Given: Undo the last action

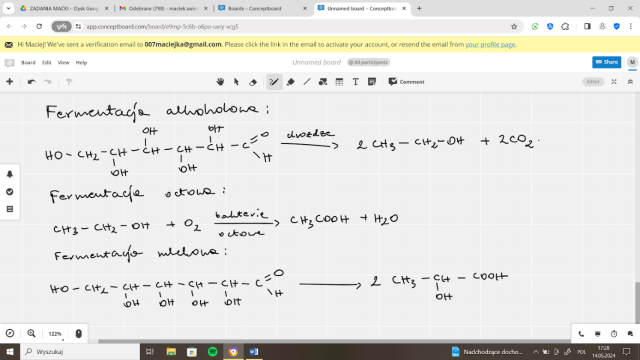Looking at the screenshot, I should coord(31,82).
